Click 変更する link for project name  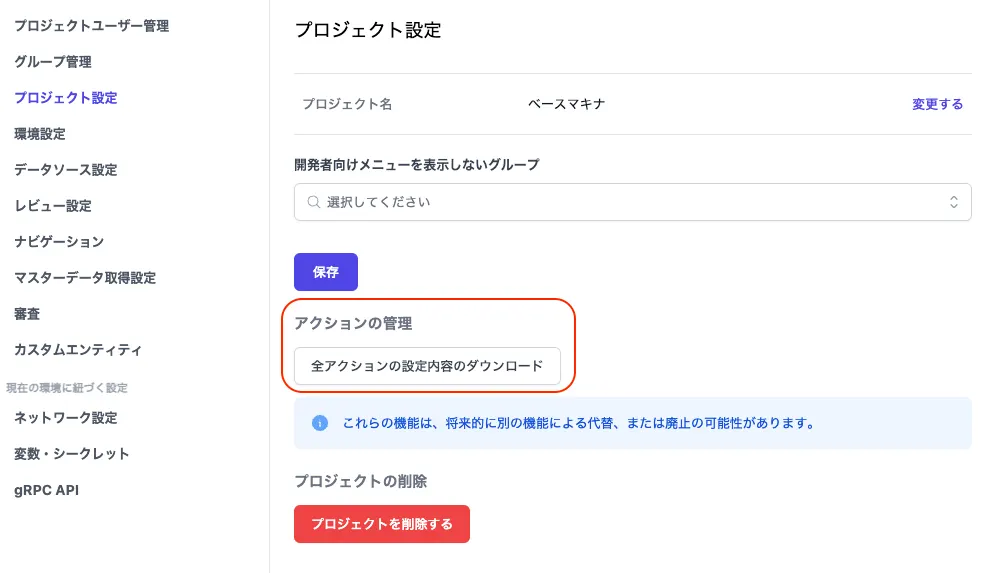[x=937, y=104]
